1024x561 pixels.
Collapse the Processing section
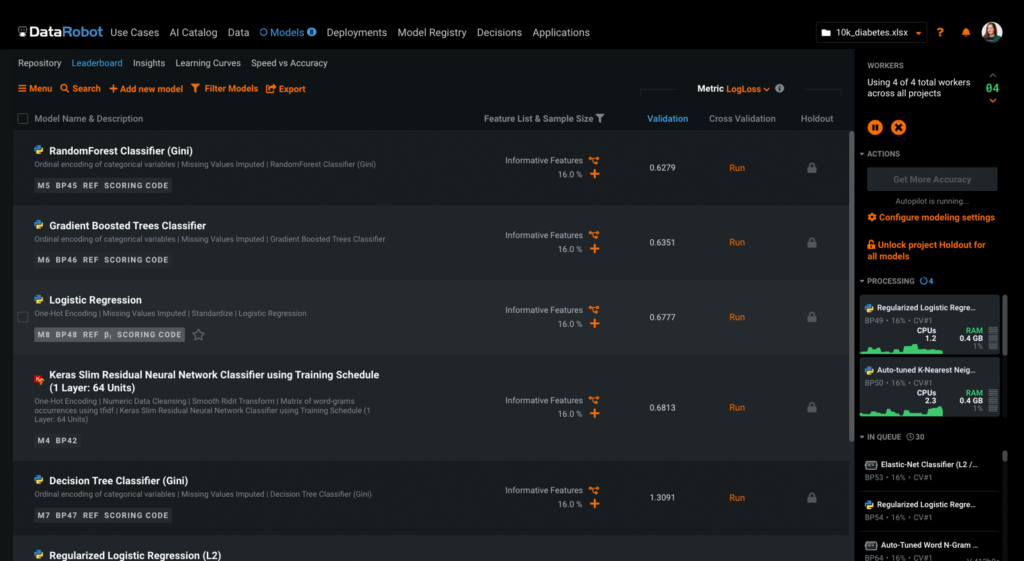(887, 281)
